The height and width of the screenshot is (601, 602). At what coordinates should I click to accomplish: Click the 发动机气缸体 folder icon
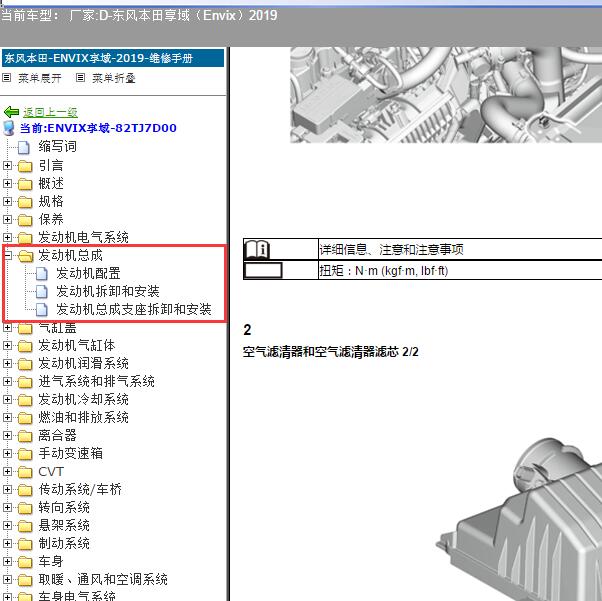pyautogui.click(x=25, y=346)
